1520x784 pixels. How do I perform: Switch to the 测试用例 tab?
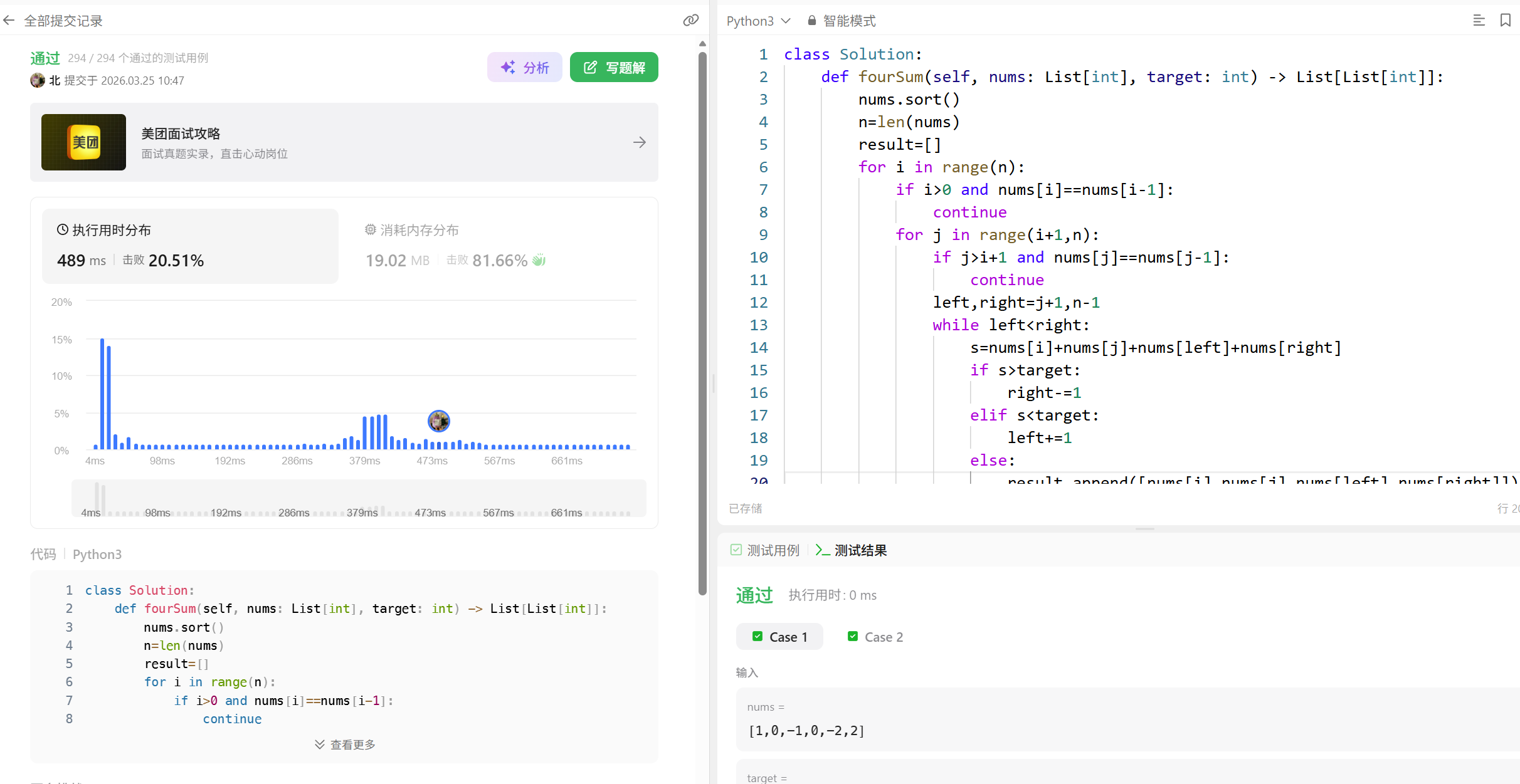(x=765, y=550)
